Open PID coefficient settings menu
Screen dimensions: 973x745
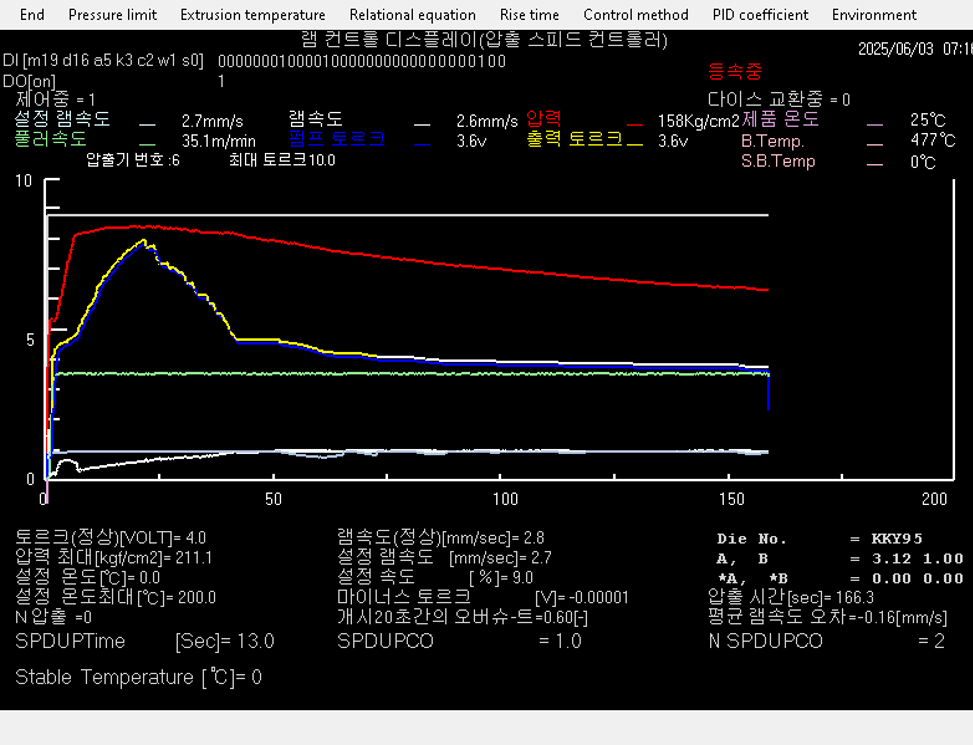(760, 15)
